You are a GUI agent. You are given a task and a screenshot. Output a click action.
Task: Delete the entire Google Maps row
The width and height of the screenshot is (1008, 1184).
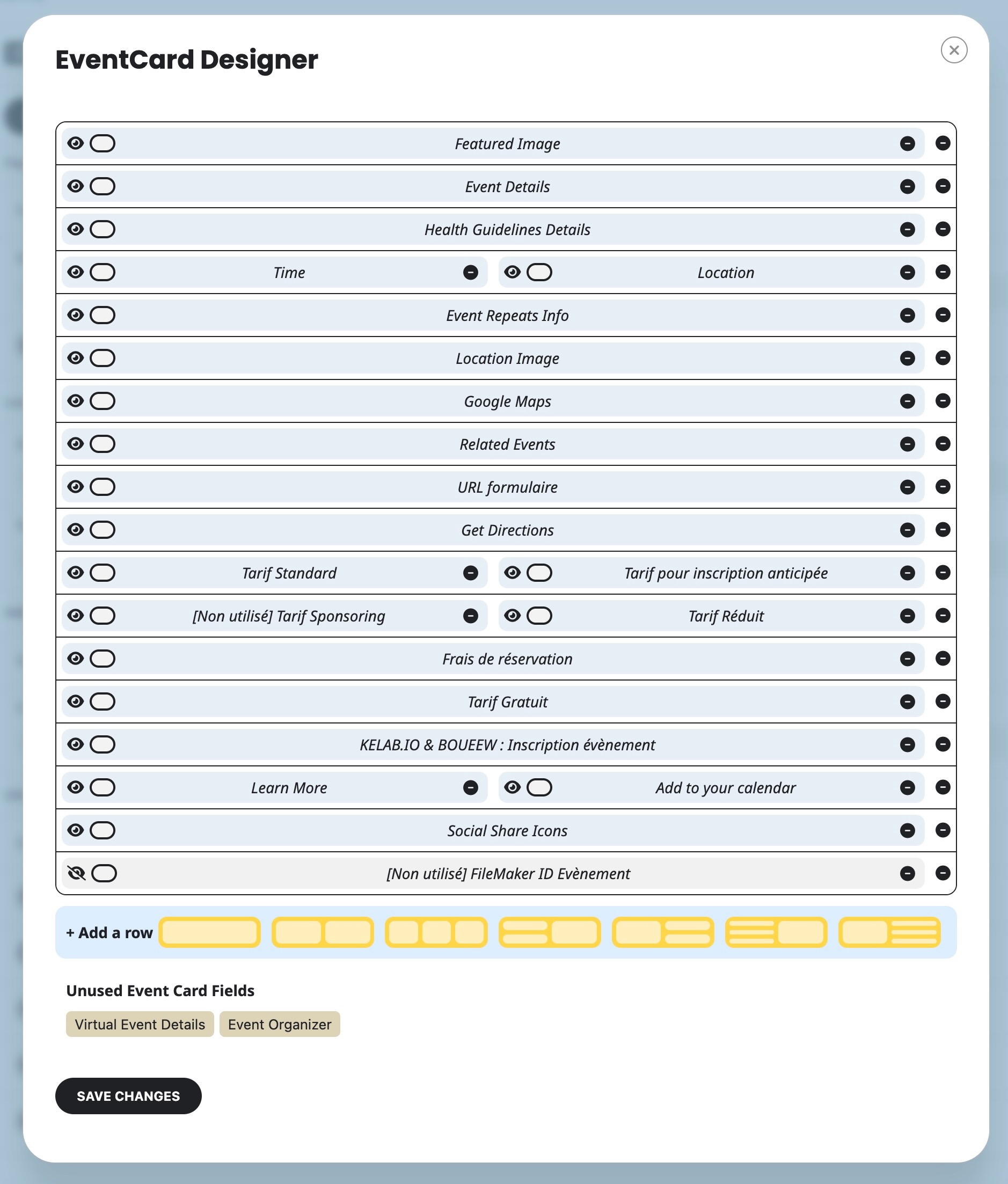click(x=943, y=400)
